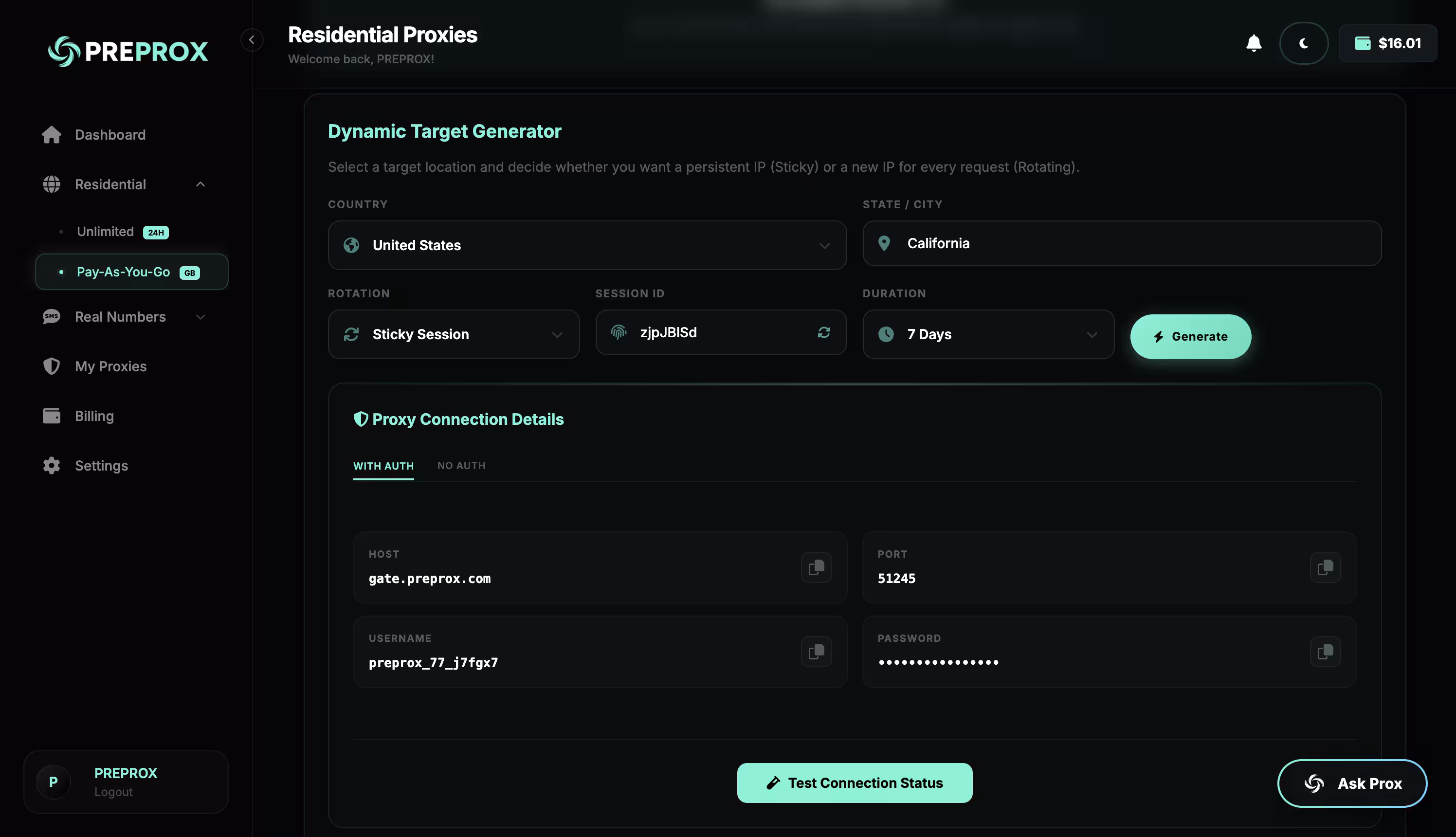The width and height of the screenshot is (1456, 837).
Task: Click the Residential globe icon
Action: (52, 184)
